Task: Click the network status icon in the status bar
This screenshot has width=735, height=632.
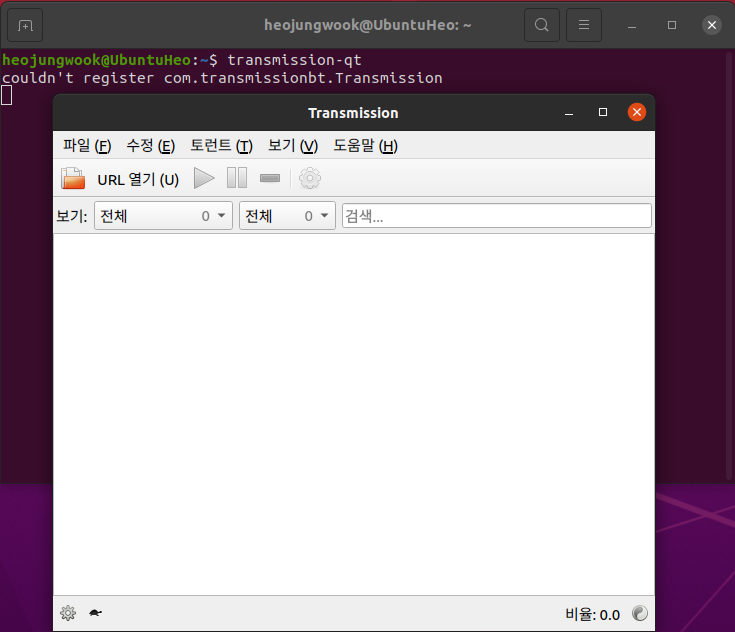Action: 639,613
